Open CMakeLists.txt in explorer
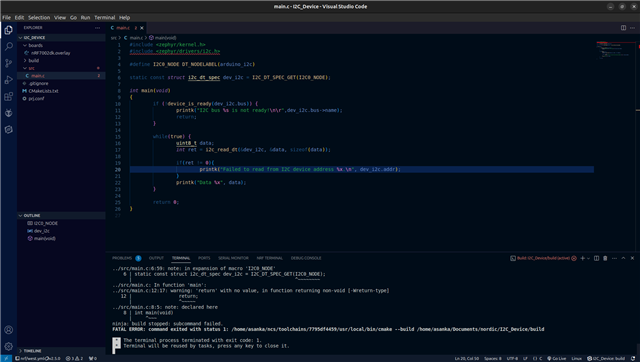The width and height of the screenshot is (640, 362). 61,91
